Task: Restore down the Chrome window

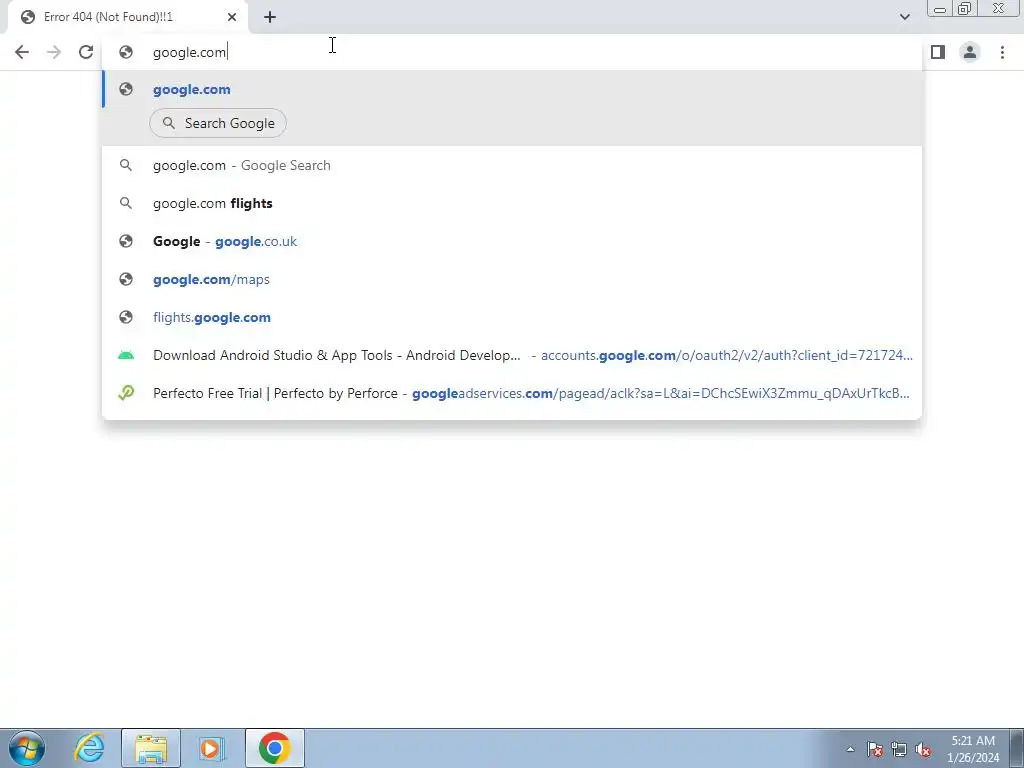Action: [x=965, y=8]
